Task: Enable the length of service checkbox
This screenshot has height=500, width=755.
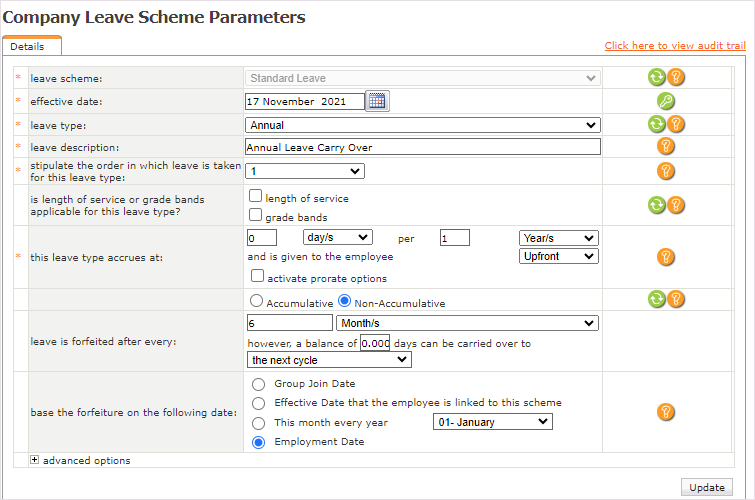Action: click(256, 197)
